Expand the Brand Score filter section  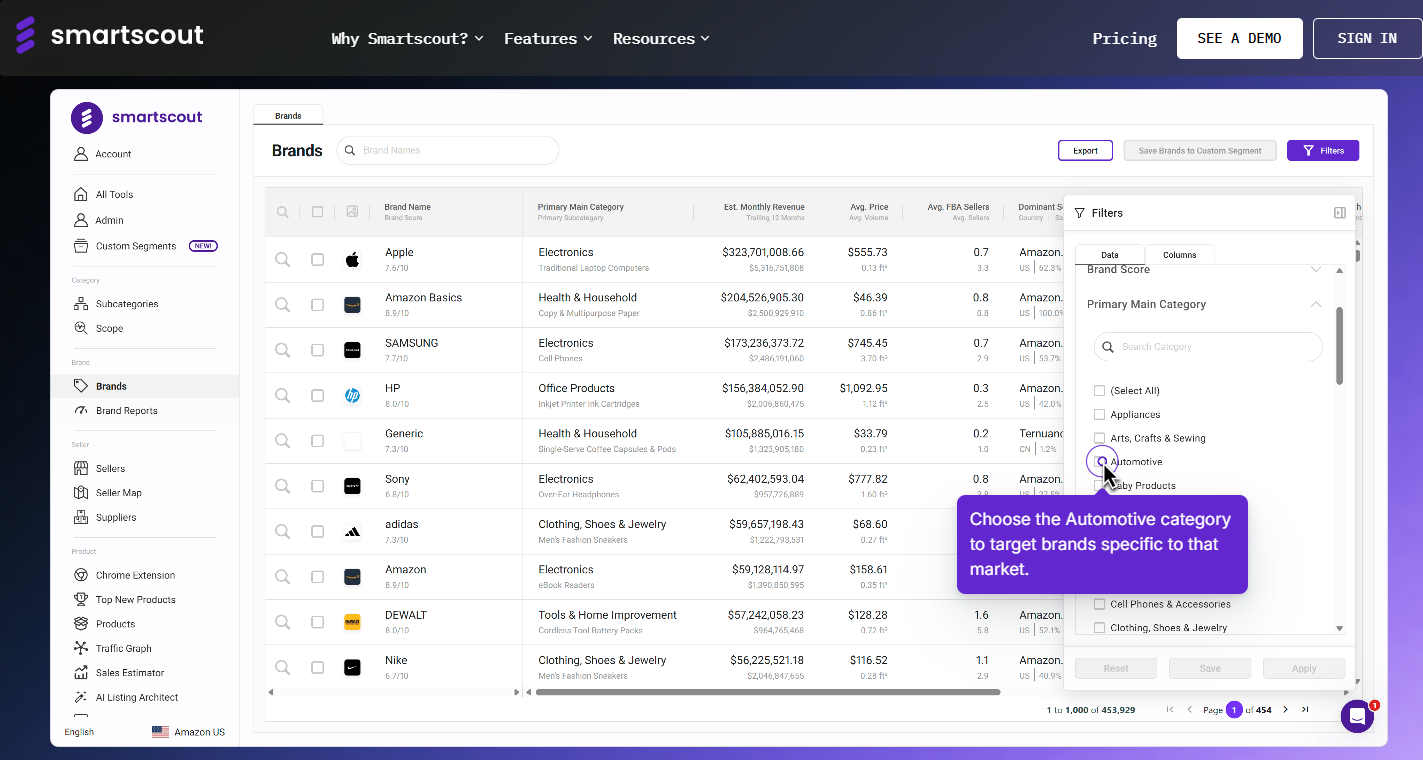click(1316, 270)
